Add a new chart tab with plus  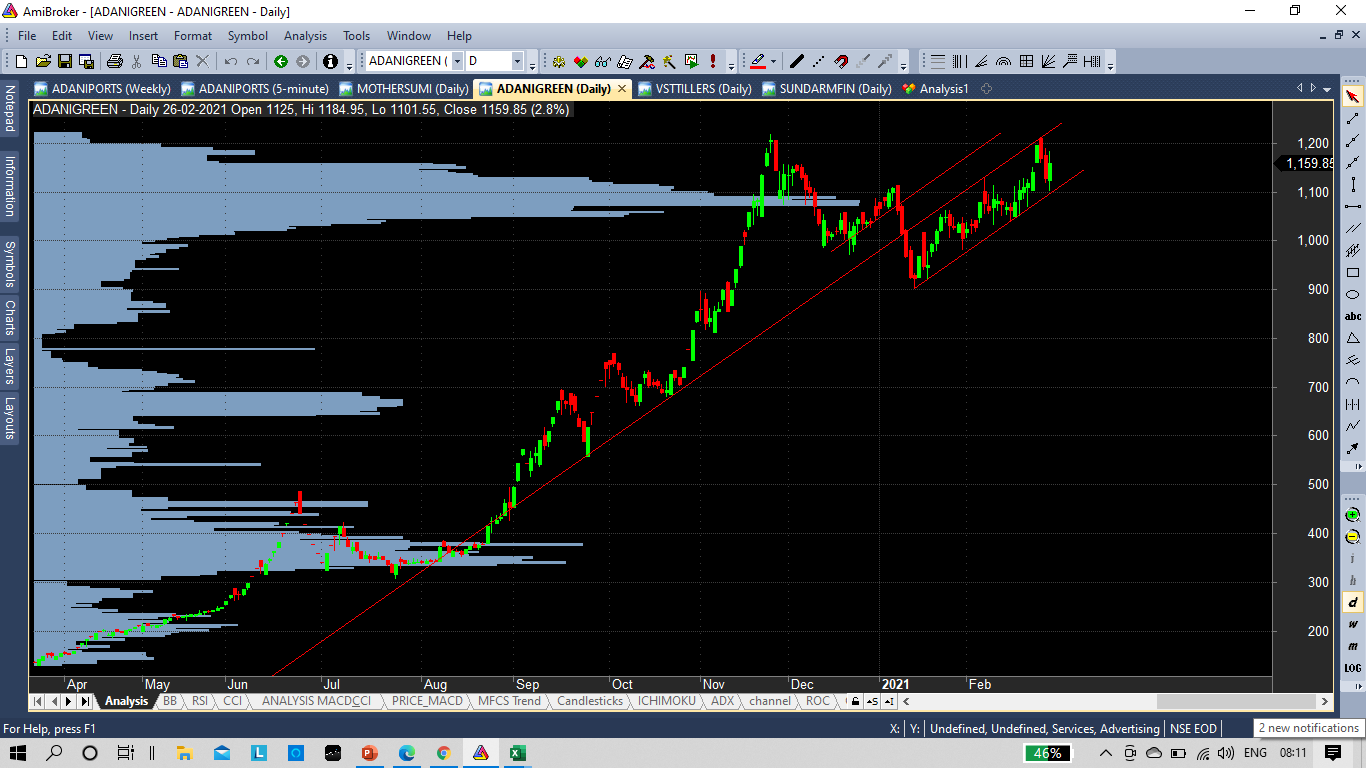click(x=987, y=89)
